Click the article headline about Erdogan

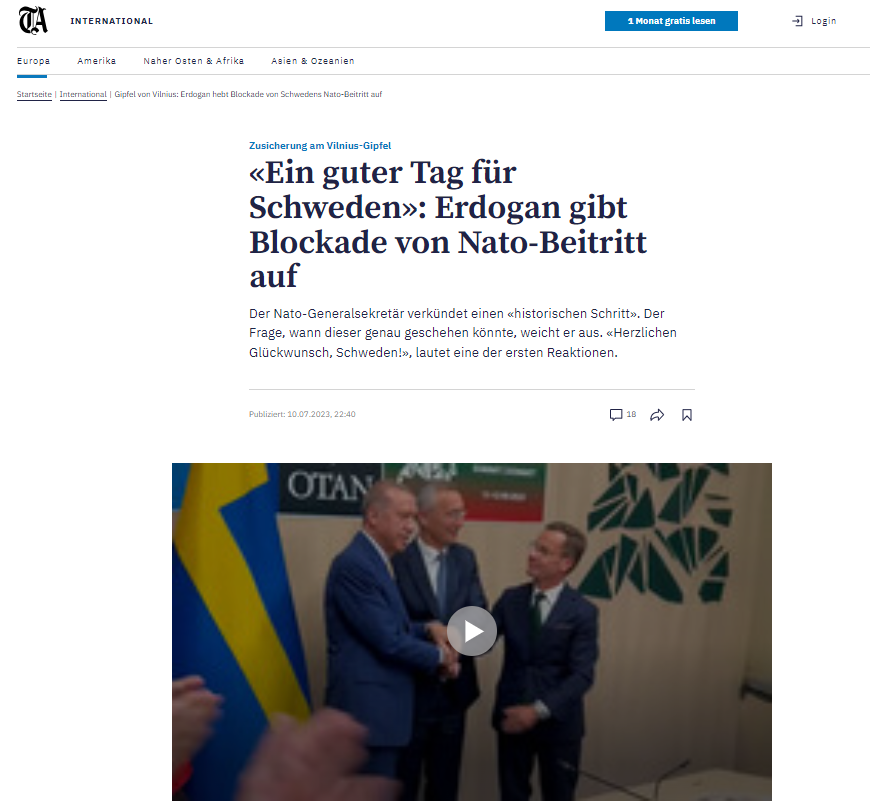[x=448, y=224]
